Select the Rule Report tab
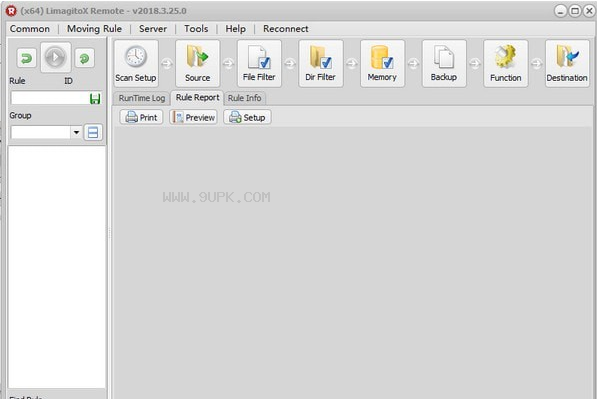 pos(197,97)
